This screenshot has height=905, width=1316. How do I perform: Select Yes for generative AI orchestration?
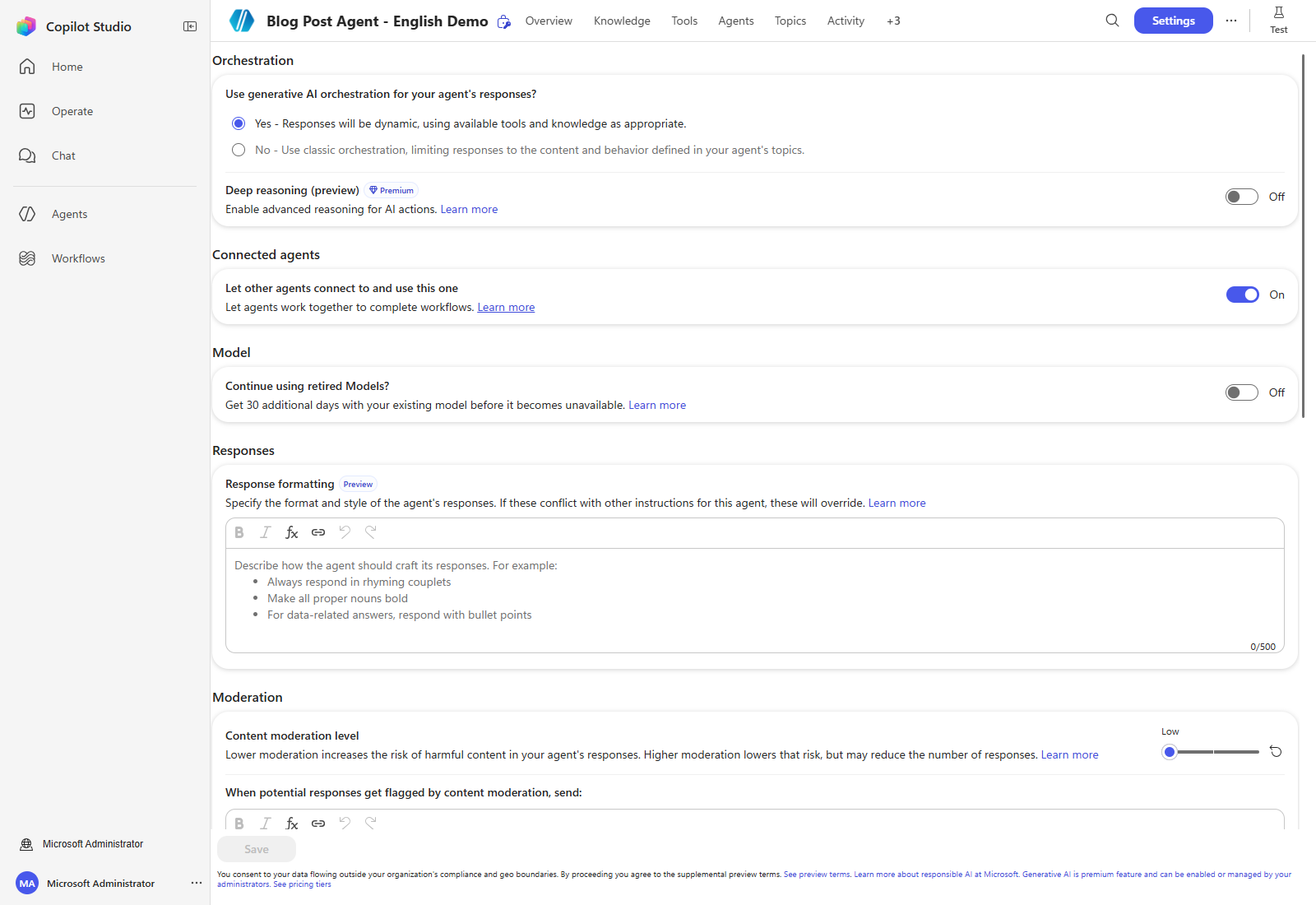point(239,123)
